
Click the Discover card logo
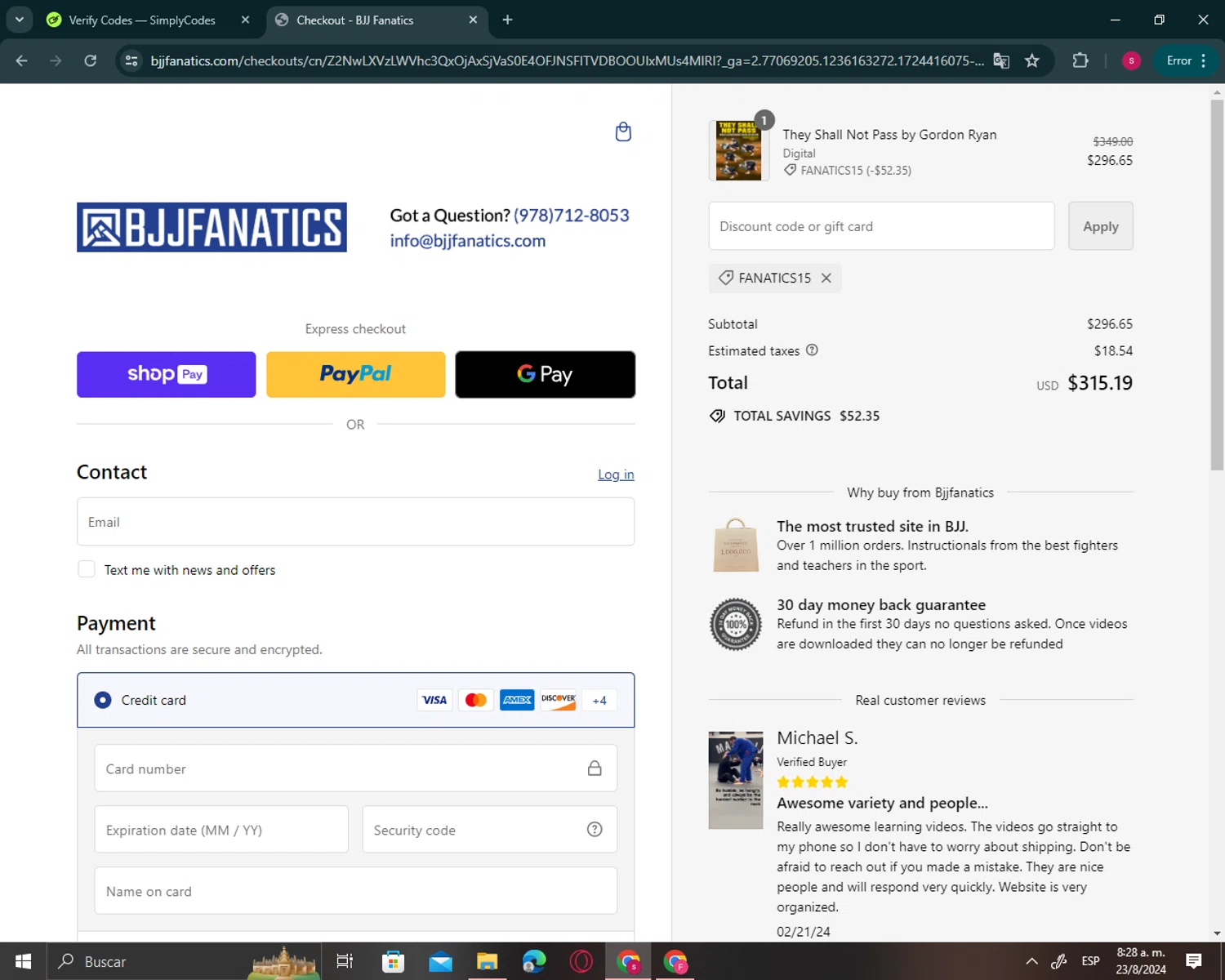[559, 700]
